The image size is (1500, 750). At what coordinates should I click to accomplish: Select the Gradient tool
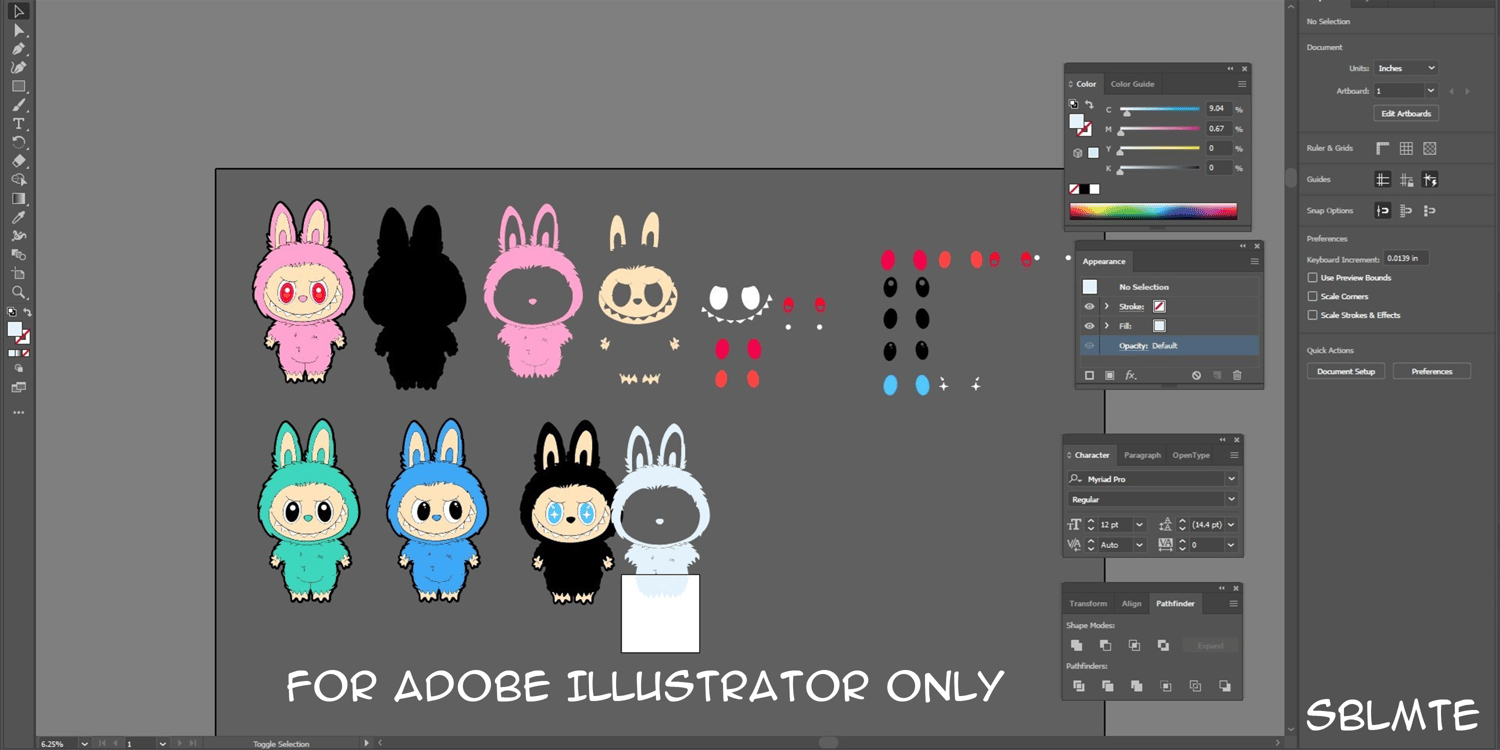click(18, 199)
